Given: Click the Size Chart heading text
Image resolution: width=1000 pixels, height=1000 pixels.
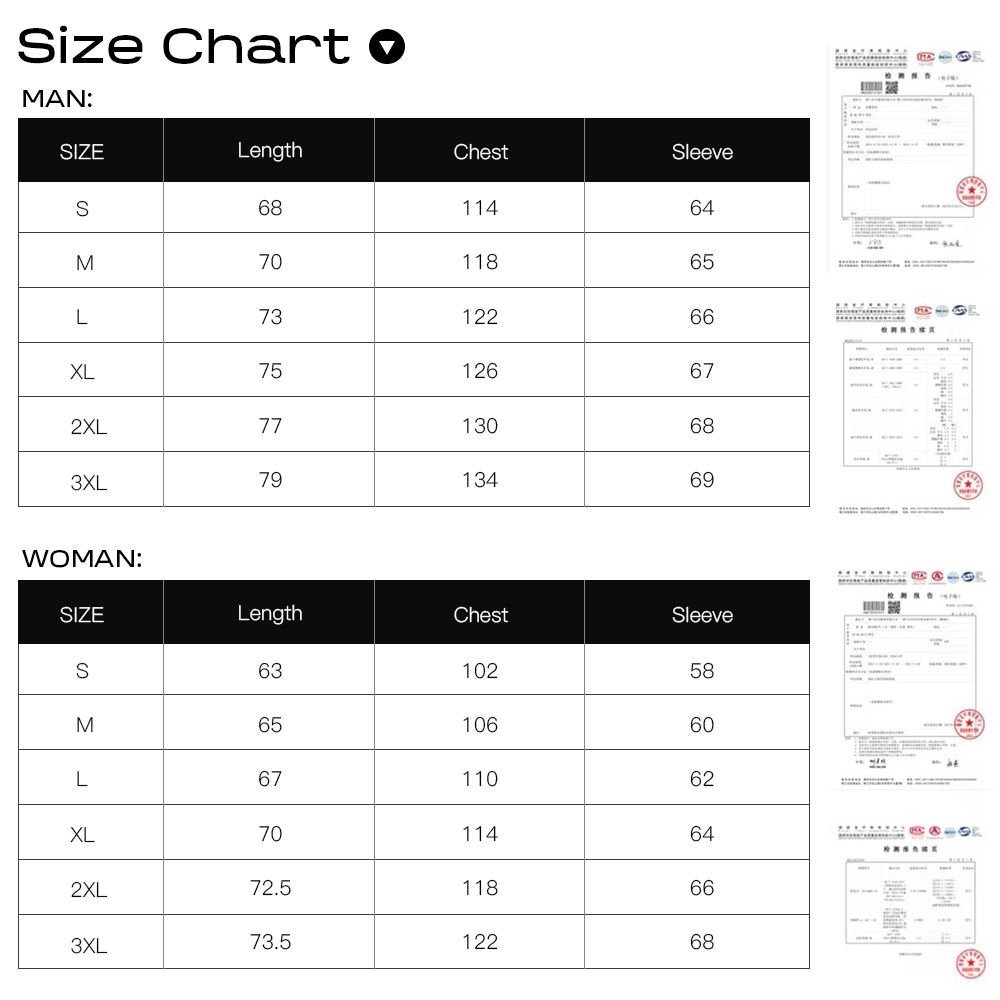Looking at the screenshot, I should pyautogui.click(x=185, y=47).
